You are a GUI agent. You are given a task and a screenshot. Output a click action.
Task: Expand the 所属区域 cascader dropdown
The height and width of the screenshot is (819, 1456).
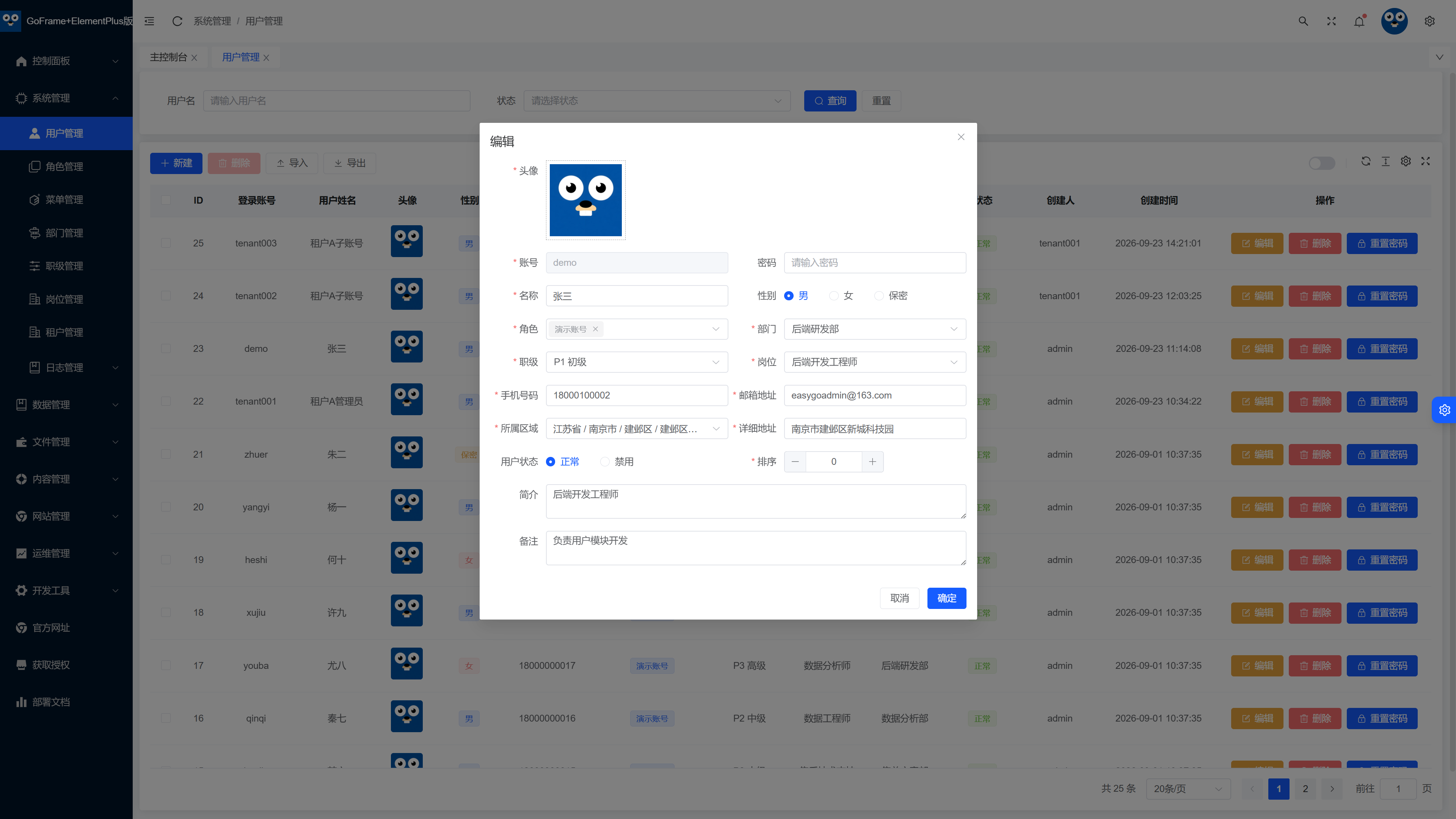click(637, 428)
